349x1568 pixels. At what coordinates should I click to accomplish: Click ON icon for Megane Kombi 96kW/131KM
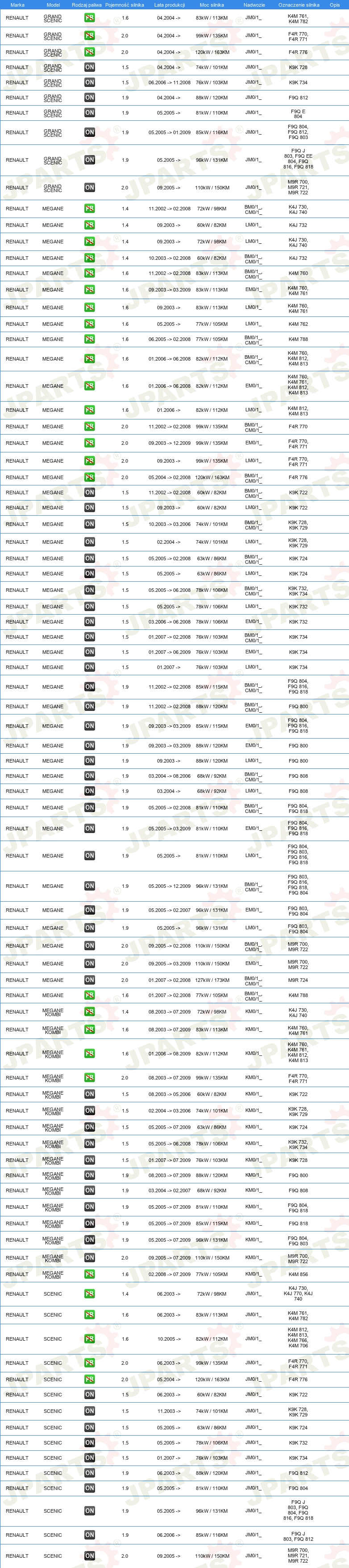pyautogui.click(x=90, y=1240)
